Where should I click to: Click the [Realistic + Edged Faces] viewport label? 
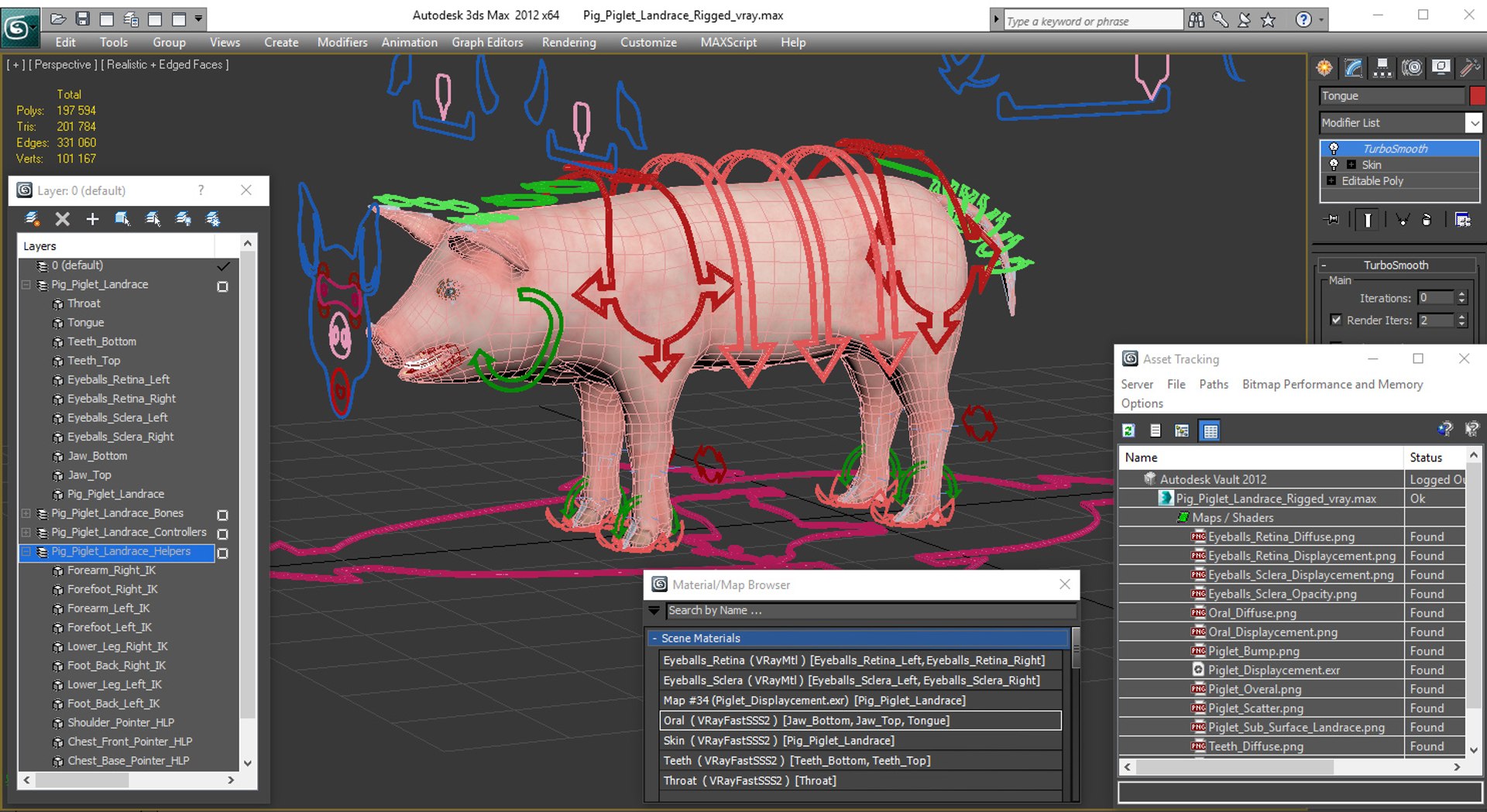pos(165,65)
